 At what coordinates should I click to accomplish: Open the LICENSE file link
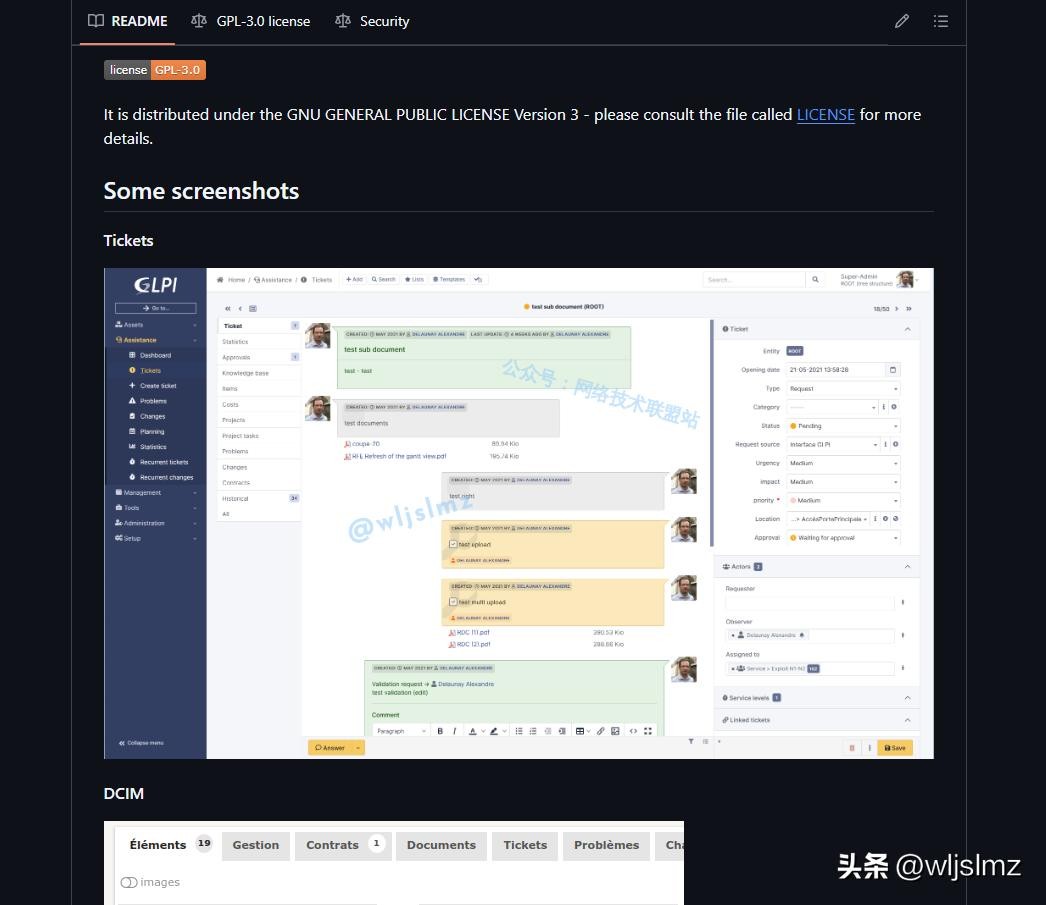[x=825, y=115]
